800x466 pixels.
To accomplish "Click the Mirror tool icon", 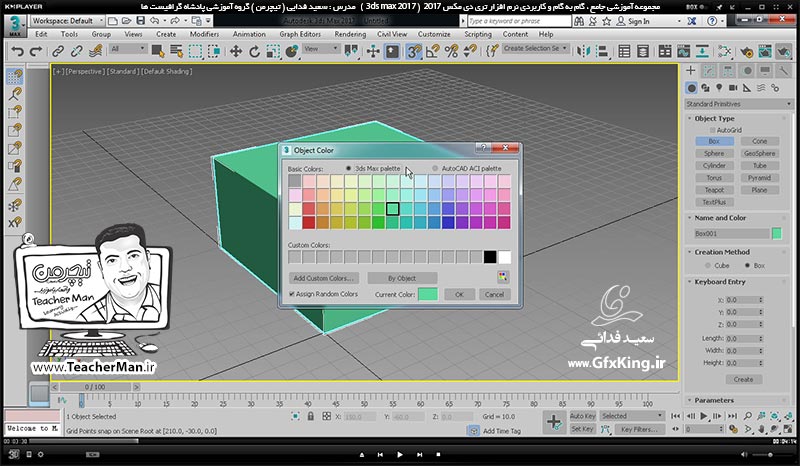I will [x=583, y=52].
